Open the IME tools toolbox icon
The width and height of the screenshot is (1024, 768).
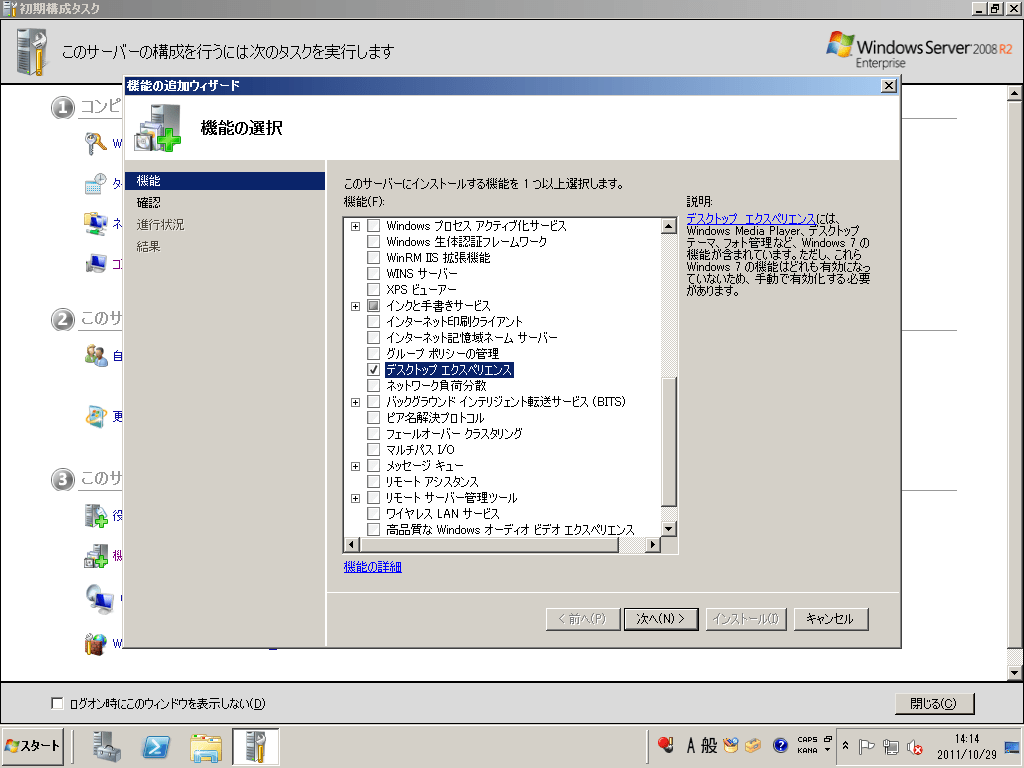point(754,745)
